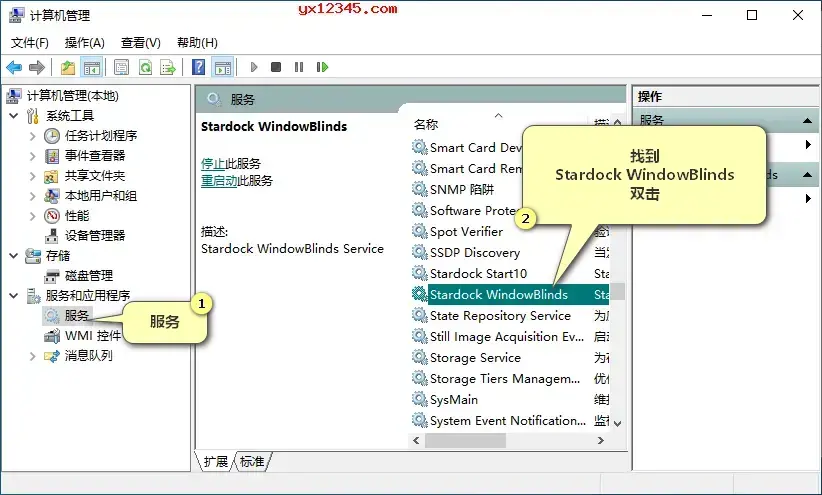Select 计算机管理(本地) root node
The width and height of the screenshot is (822, 495).
(x=73, y=96)
